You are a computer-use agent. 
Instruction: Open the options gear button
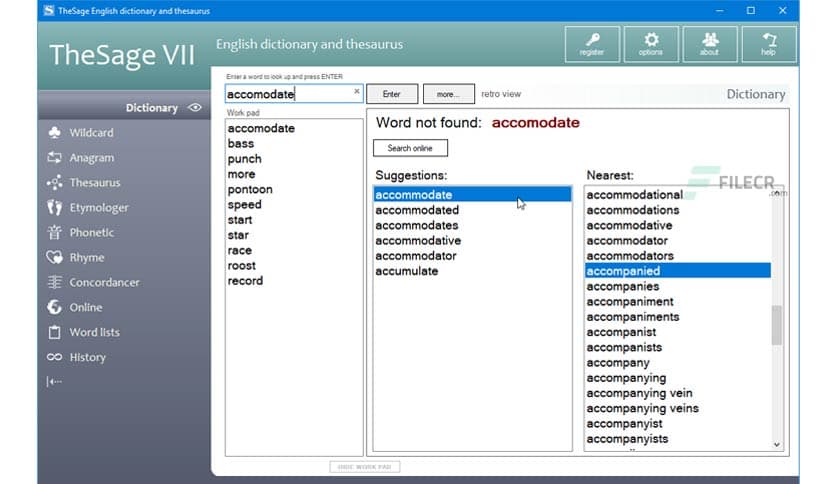(651, 44)
